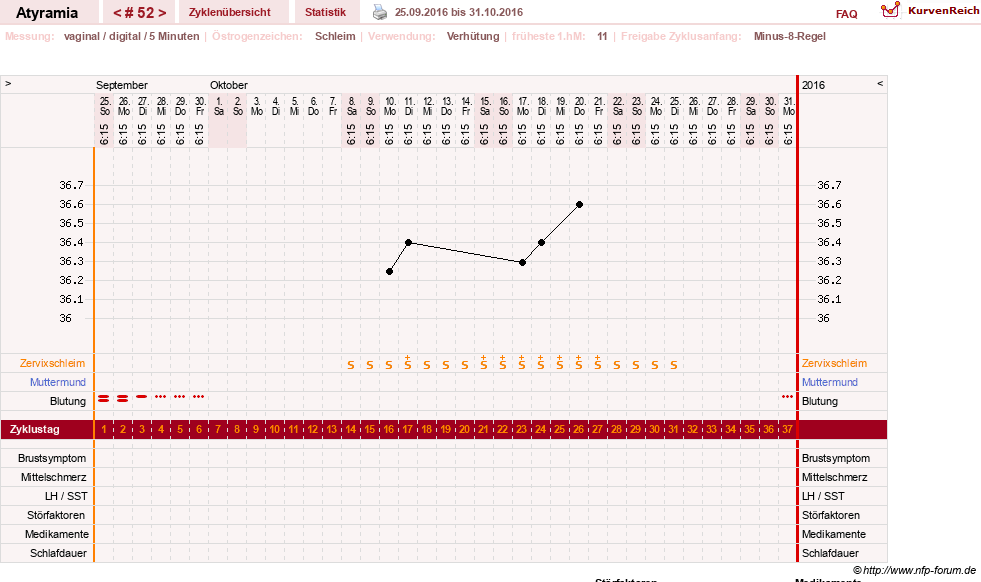Open the Zyklenübersicht tab

point(230,12)
